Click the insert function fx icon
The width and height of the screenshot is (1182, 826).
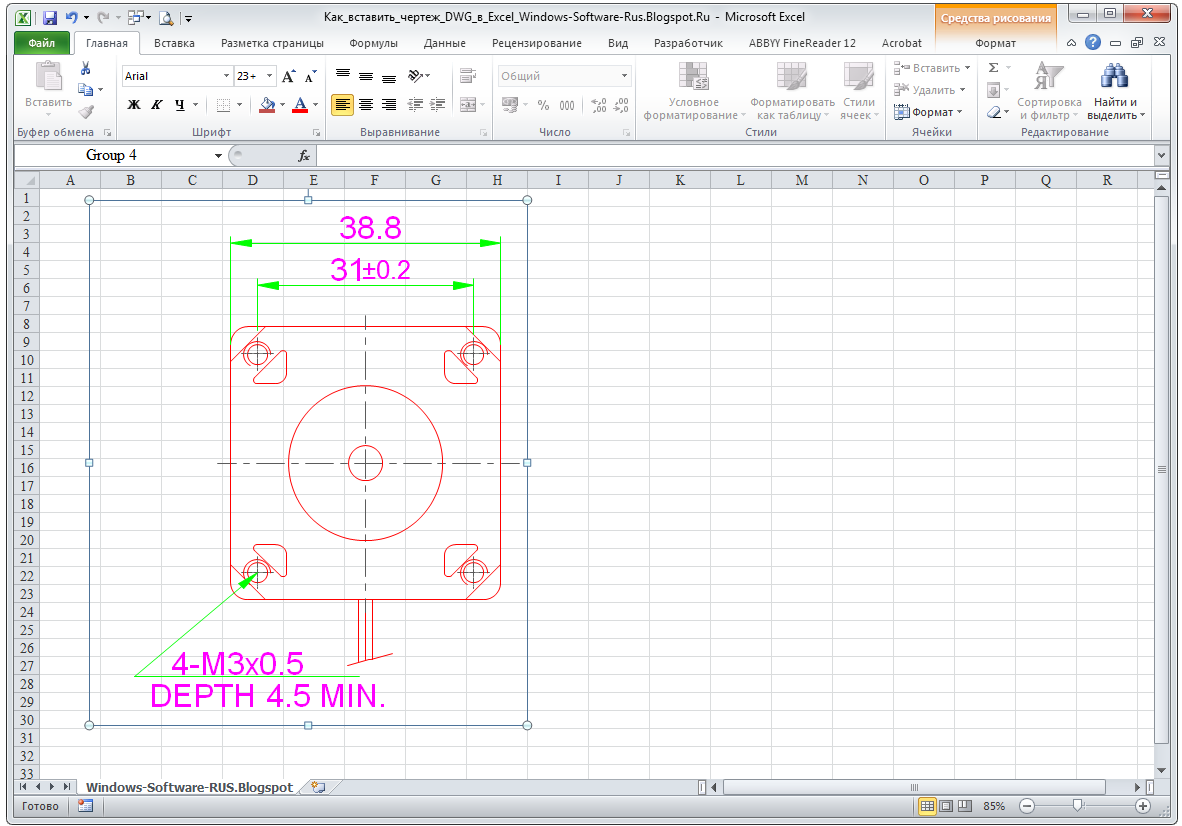(304, 156)
